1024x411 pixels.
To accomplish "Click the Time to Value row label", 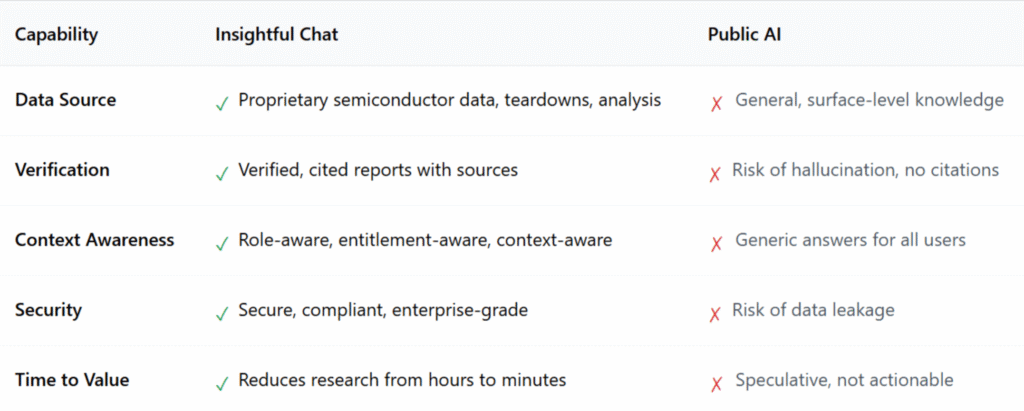I will 72,380.
